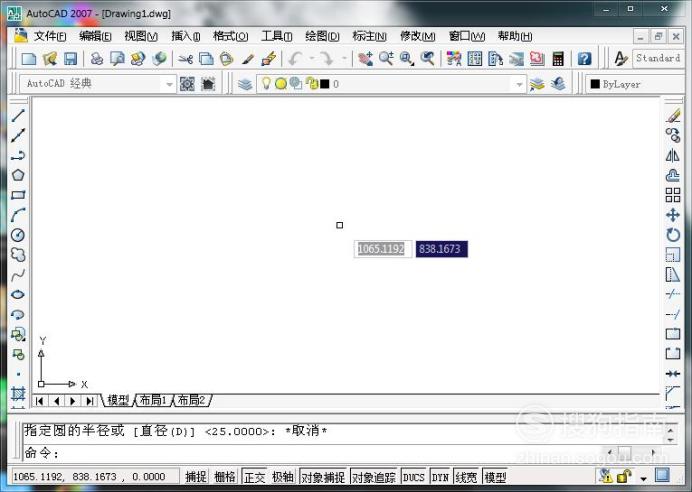
Task: Open the 编辑(E) menu
Action: point(95,36)
